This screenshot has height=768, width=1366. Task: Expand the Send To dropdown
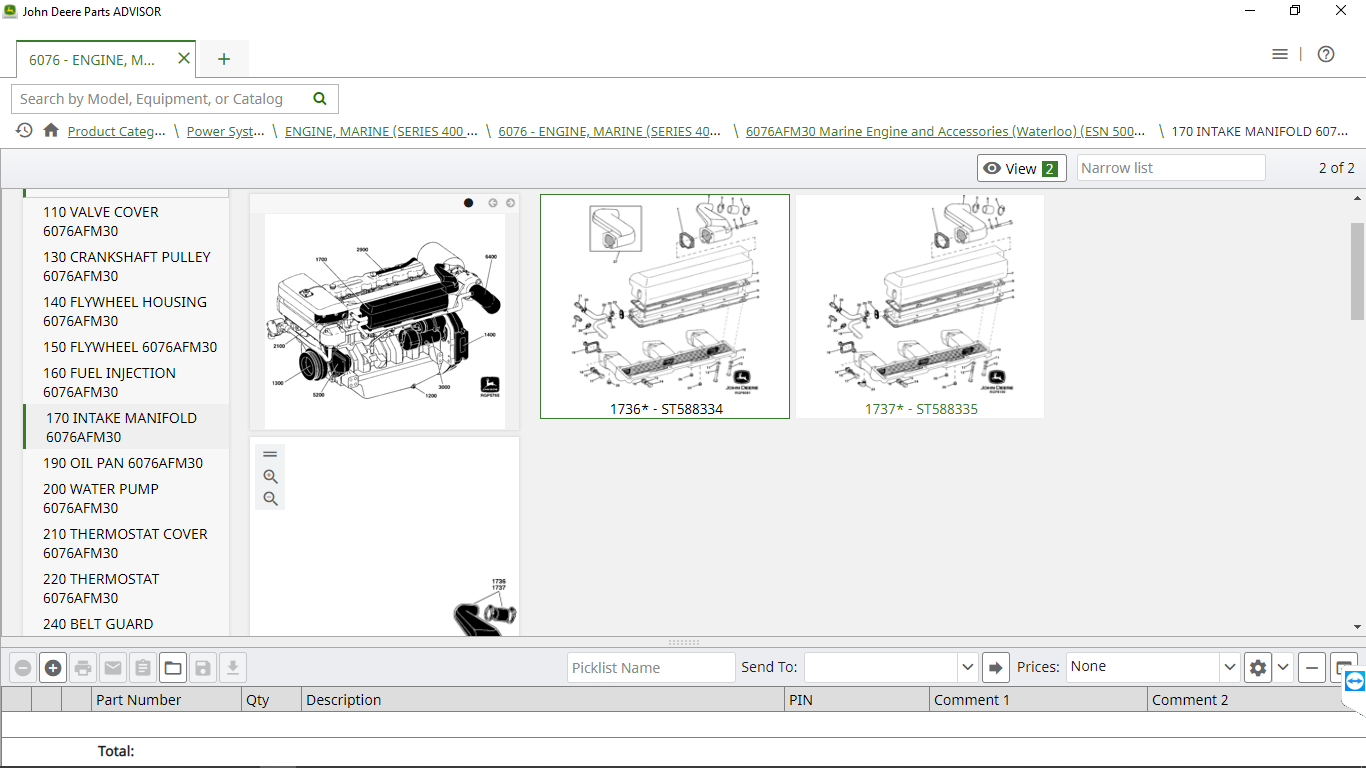click(967, 667)
